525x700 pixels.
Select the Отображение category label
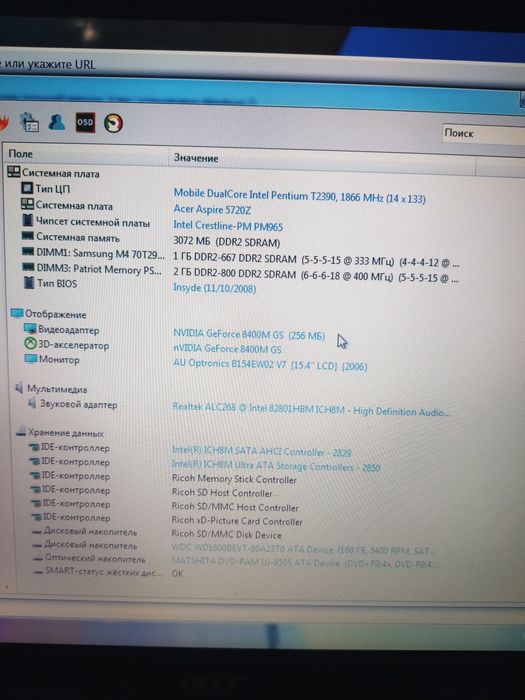pos(55,314)
